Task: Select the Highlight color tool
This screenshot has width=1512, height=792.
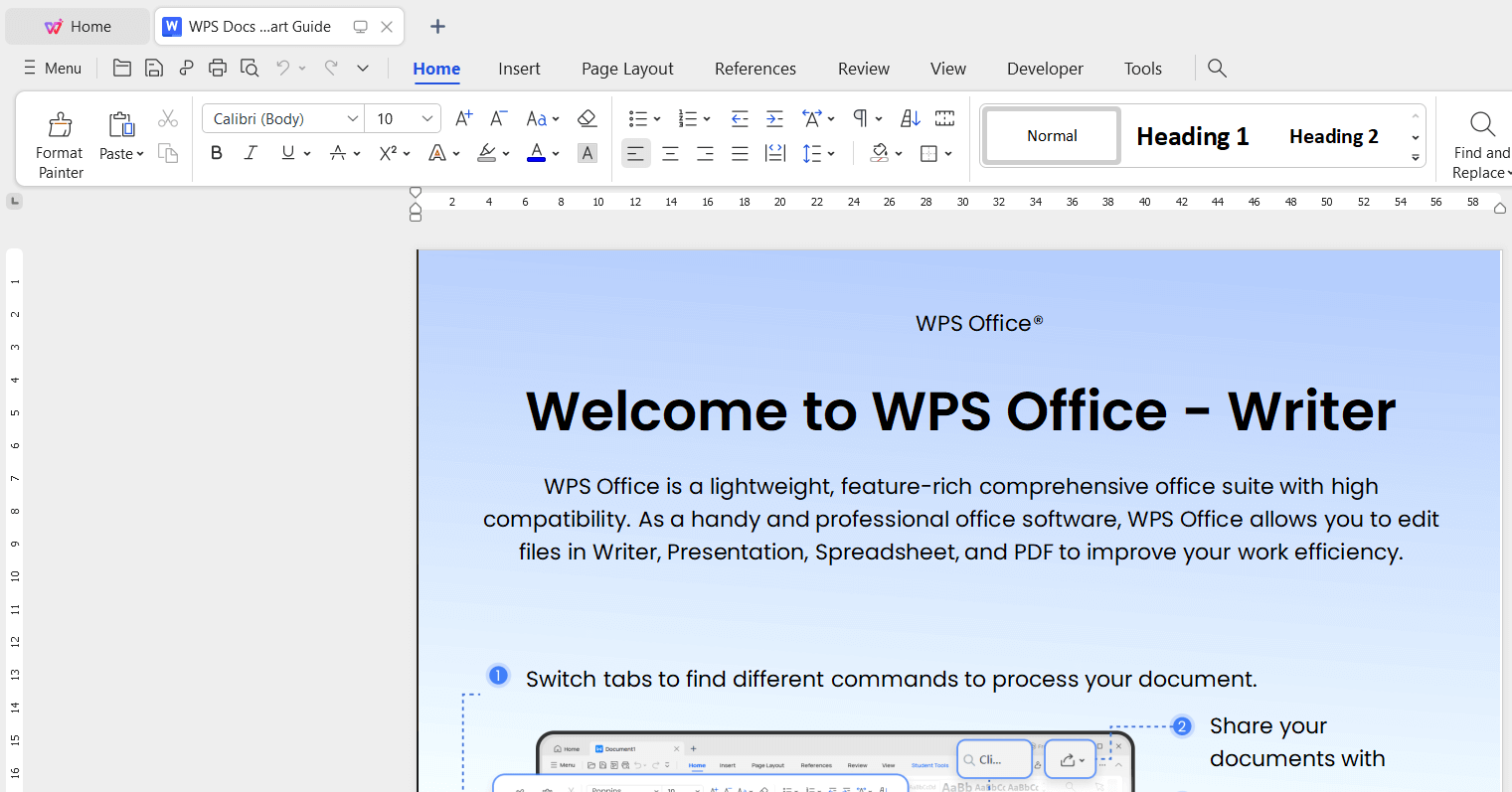Action: tap(486, 152)
